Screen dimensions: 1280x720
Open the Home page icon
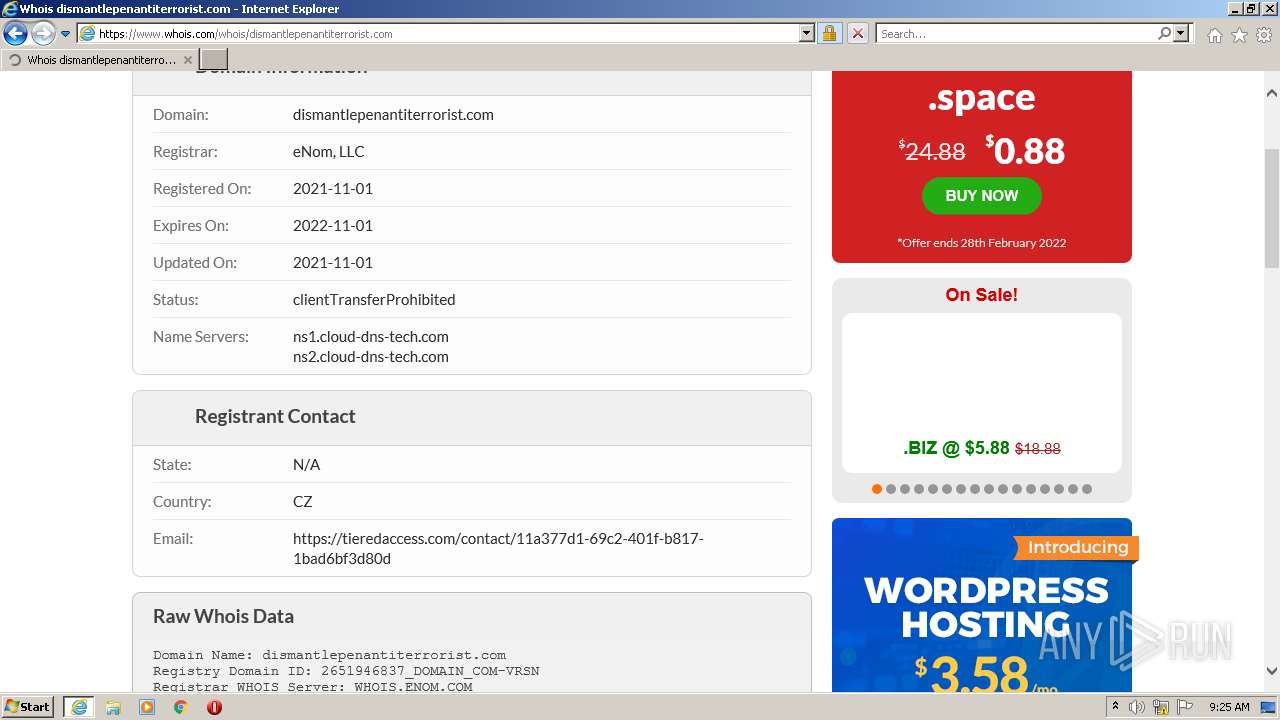1214,35
